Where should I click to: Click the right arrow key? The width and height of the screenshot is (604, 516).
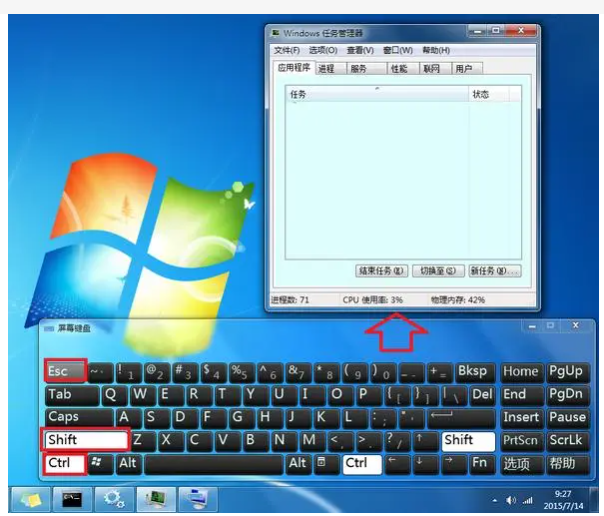click(x=453, y=464)
